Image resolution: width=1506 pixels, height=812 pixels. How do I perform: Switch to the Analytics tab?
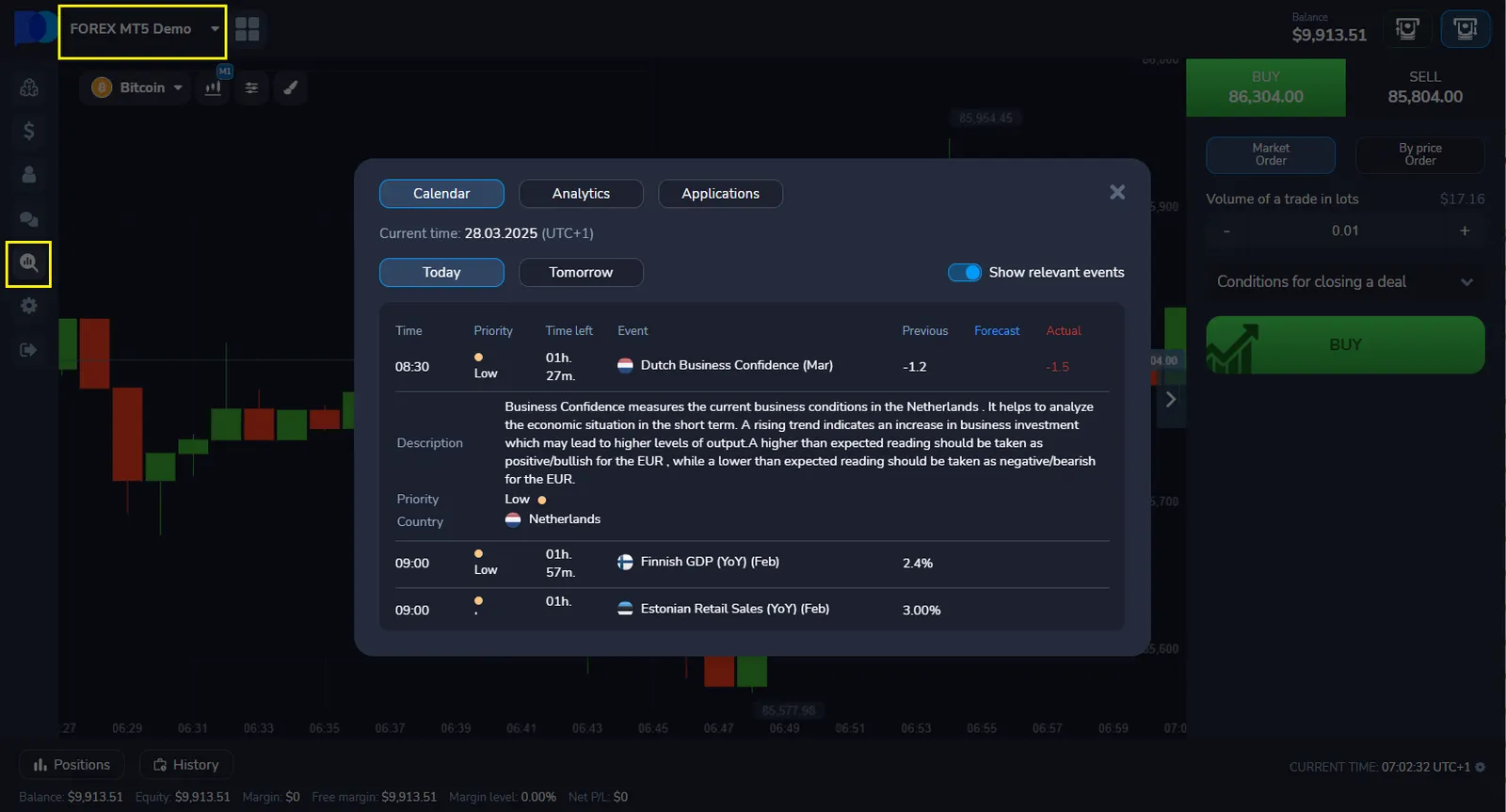pyautogui.click(x=581, y=194)
